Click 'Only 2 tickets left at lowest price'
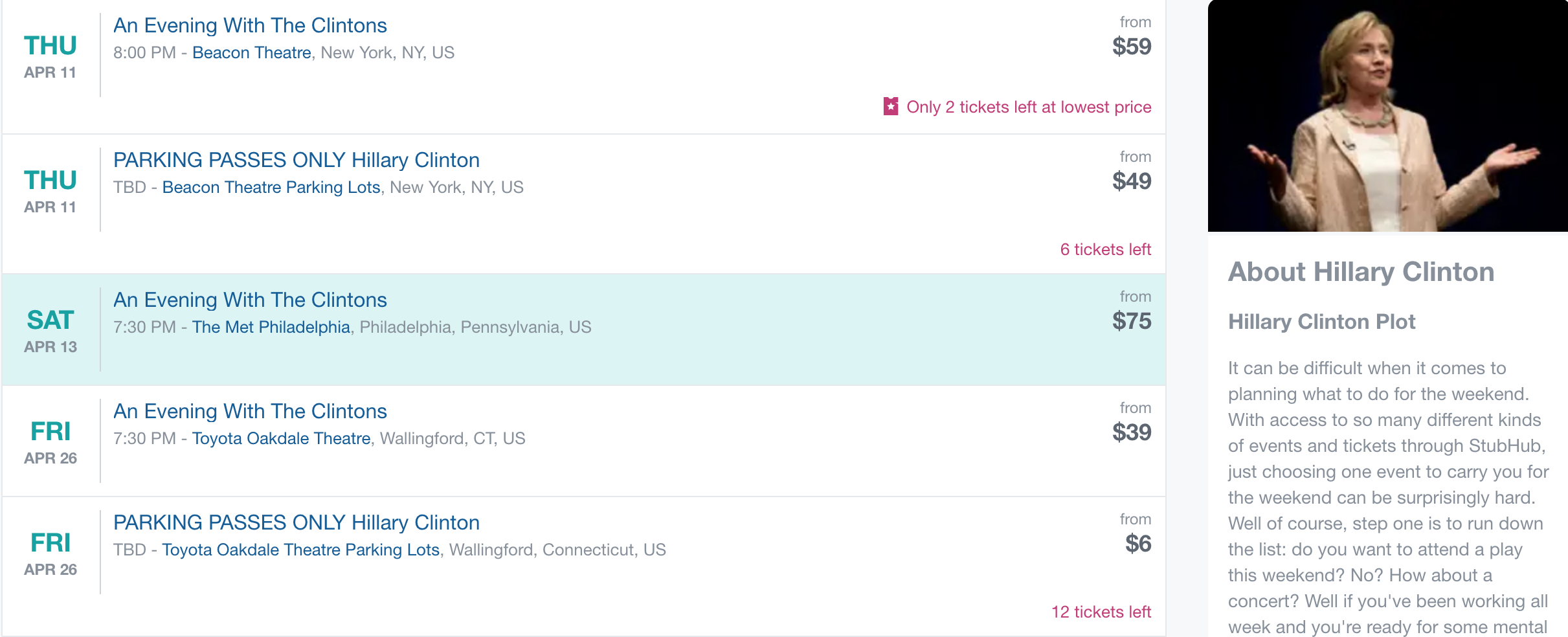Image resolution: width=1568 pixels, height=637 pixels. click(x=1029, y=107)
